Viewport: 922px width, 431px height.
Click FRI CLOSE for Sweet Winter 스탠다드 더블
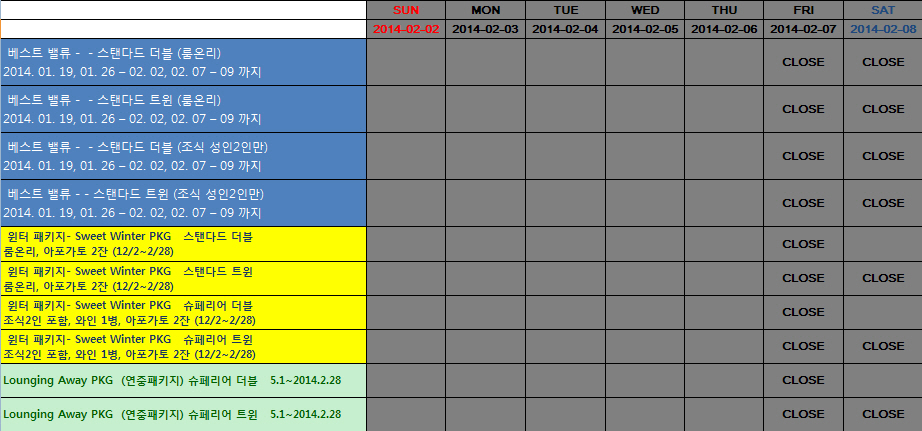803,244
